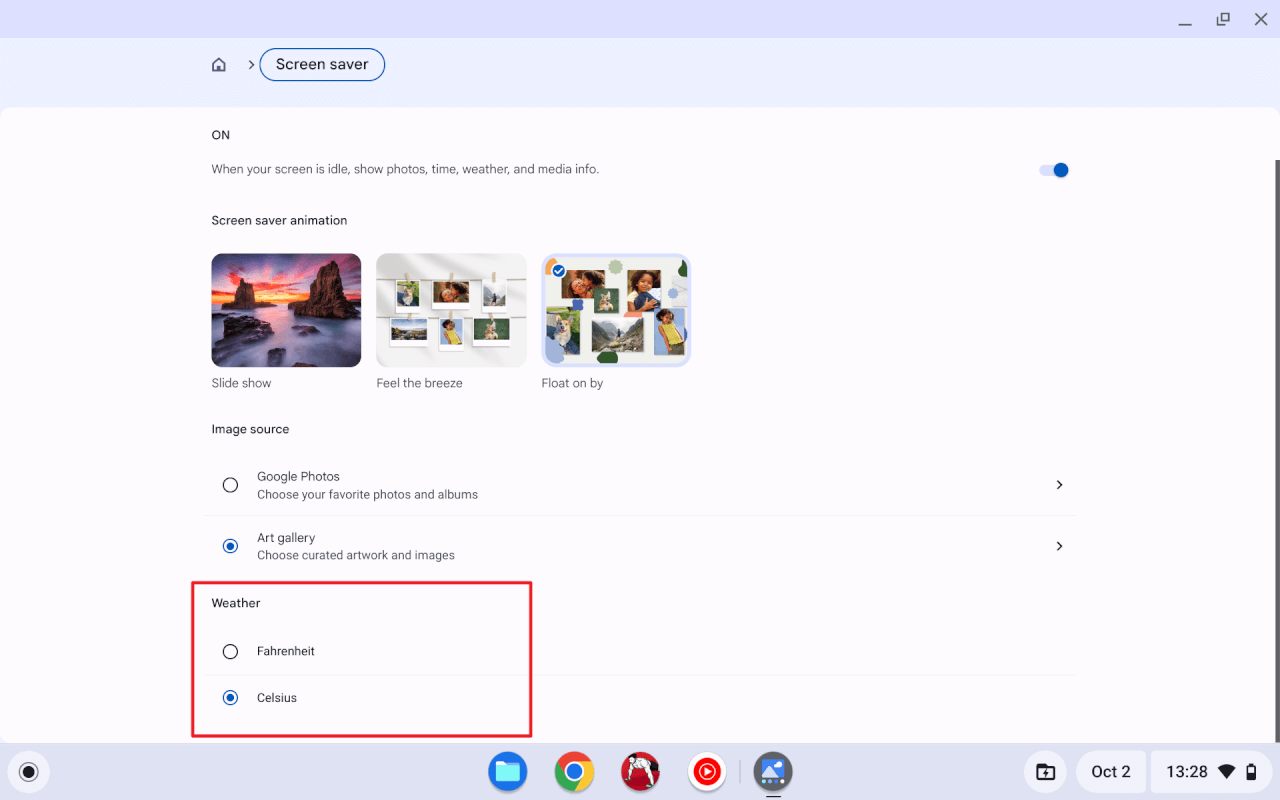Turn off the screen saver toggle
The image size is (1280, 800).
1054,170
